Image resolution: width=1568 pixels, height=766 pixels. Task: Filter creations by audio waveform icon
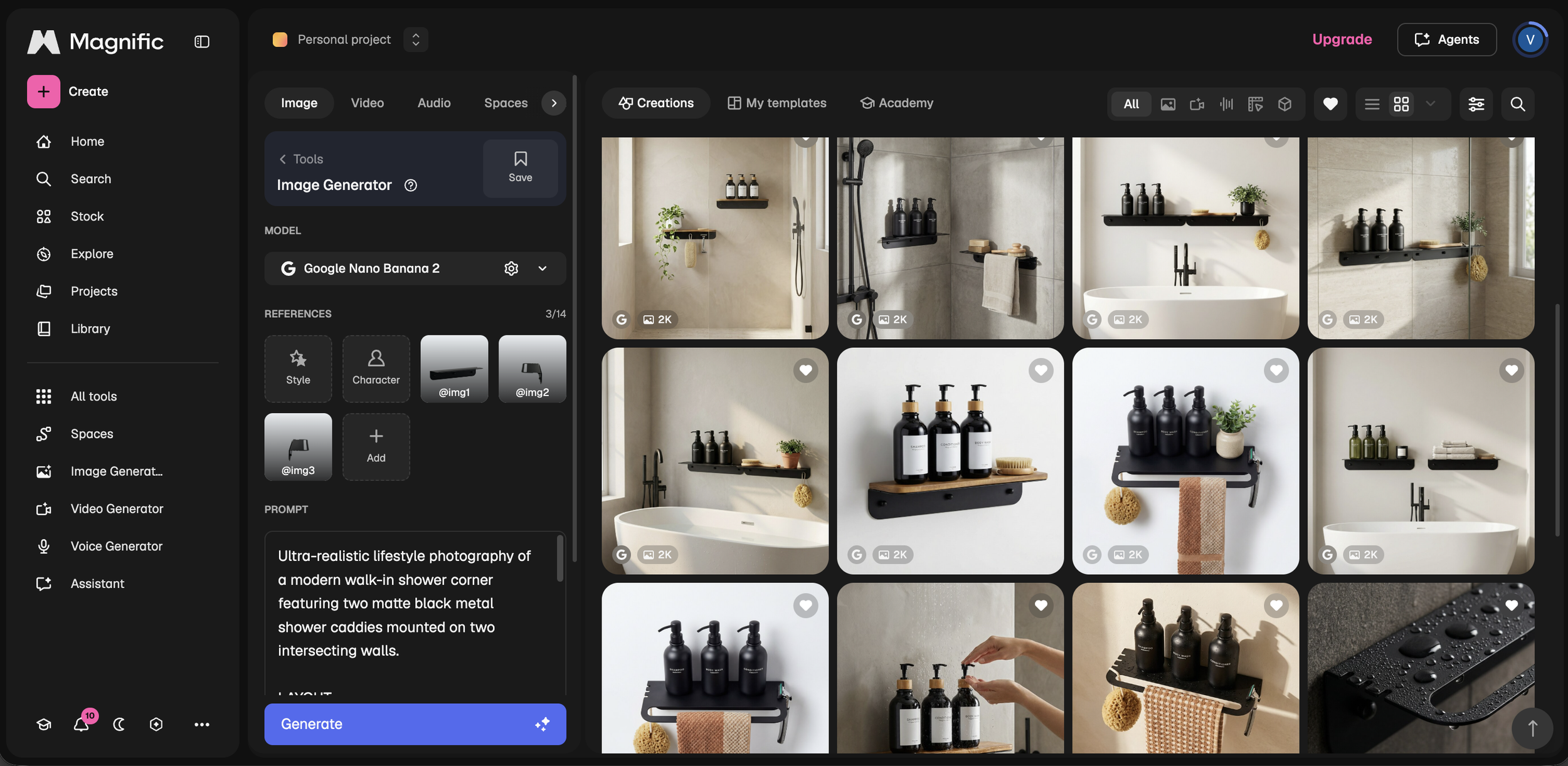click(x=1226, y=104)
